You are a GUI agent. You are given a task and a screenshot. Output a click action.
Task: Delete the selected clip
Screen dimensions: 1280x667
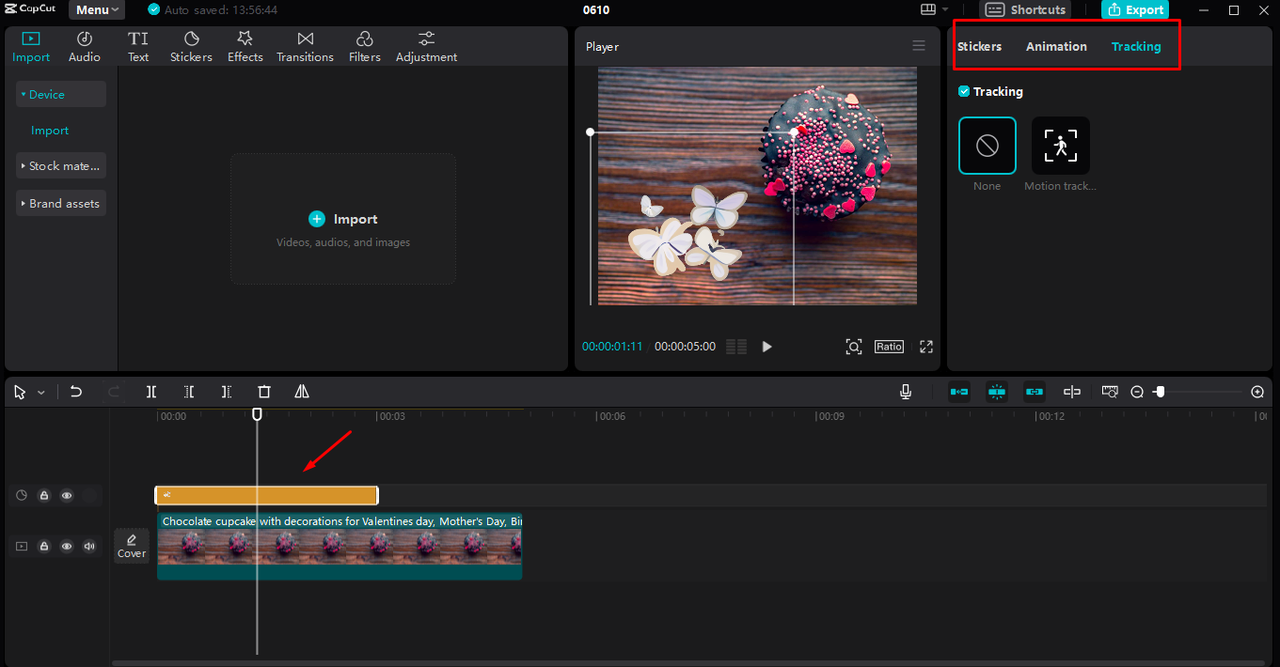264,392
